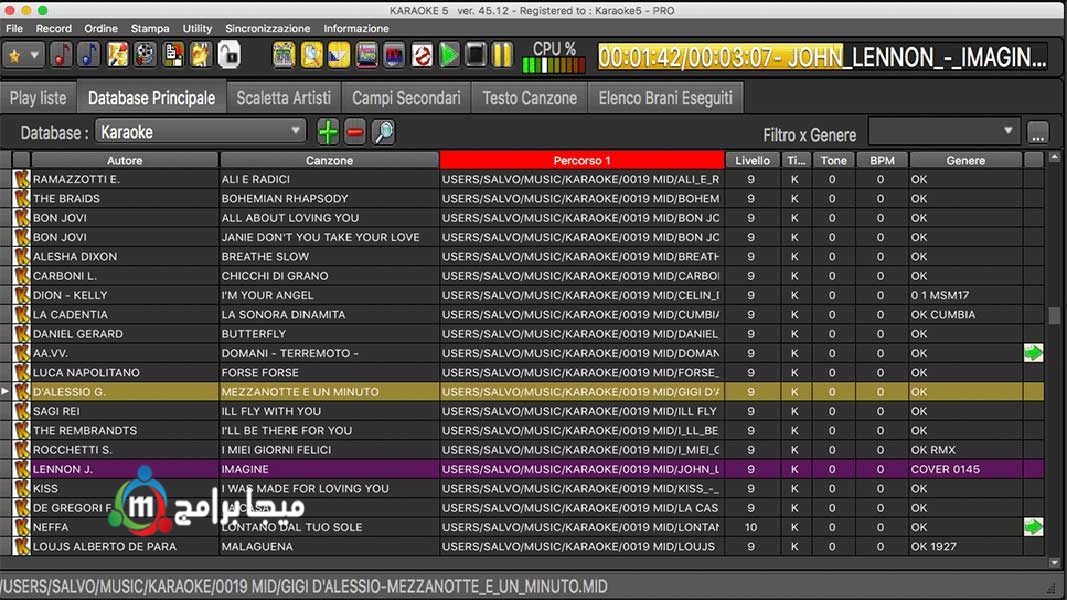Switch to the Play liste tab

pos(38,98)
